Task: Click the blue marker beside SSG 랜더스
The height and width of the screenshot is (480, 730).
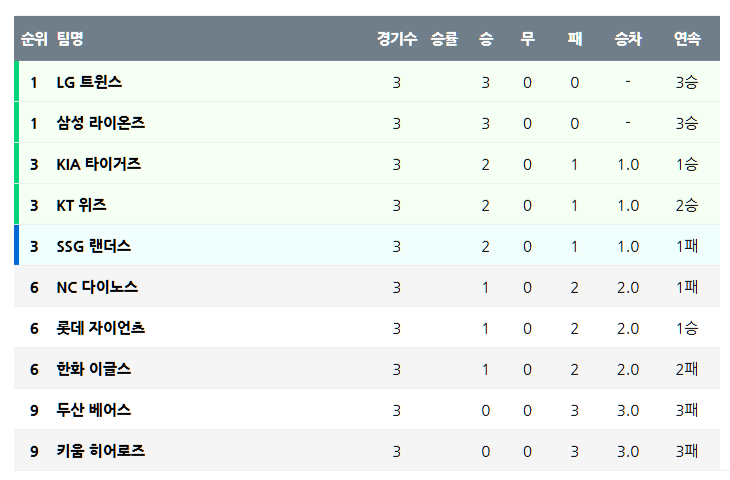Action: (17, 246)
